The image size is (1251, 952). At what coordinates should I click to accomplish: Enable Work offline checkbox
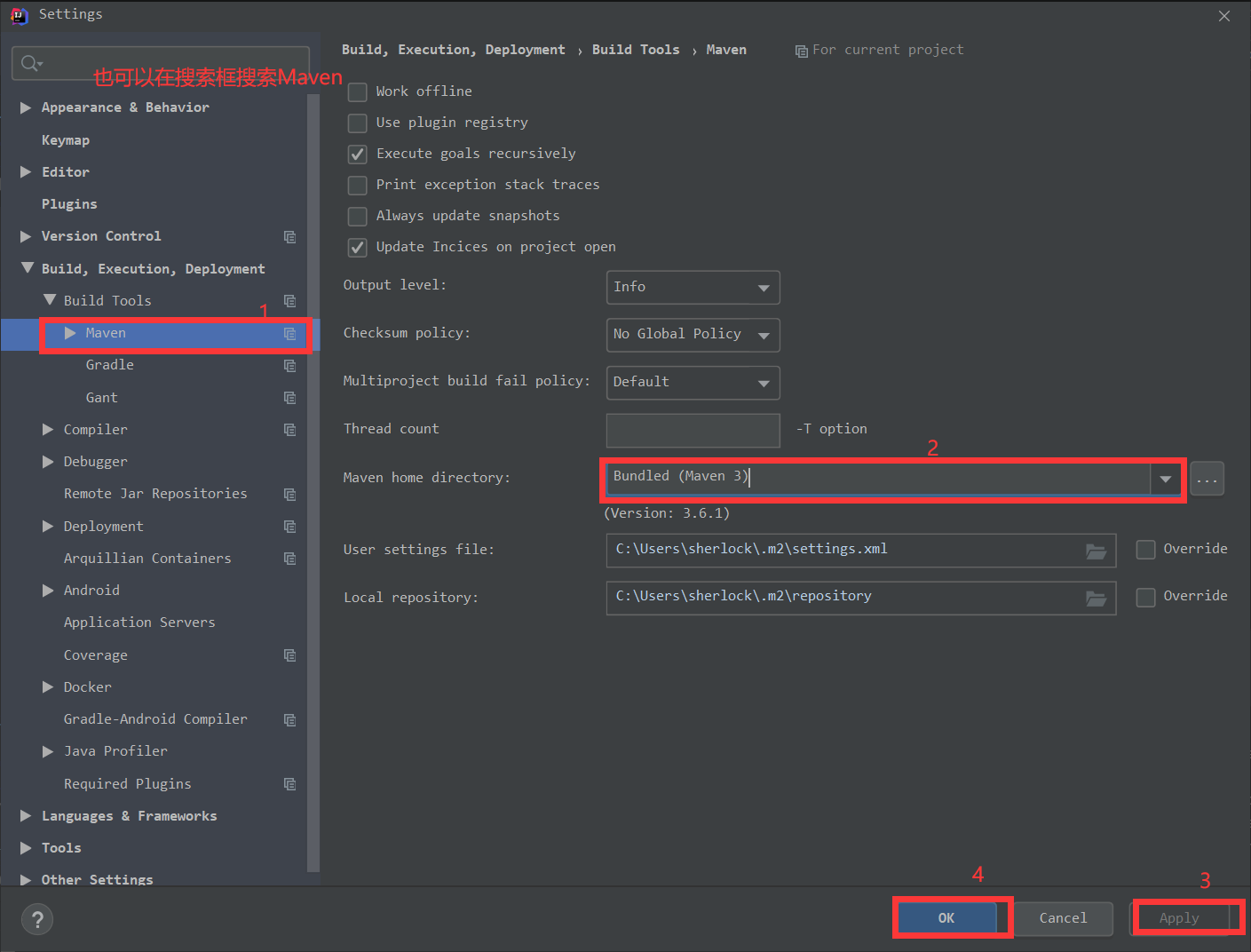[x=358, y=91]
